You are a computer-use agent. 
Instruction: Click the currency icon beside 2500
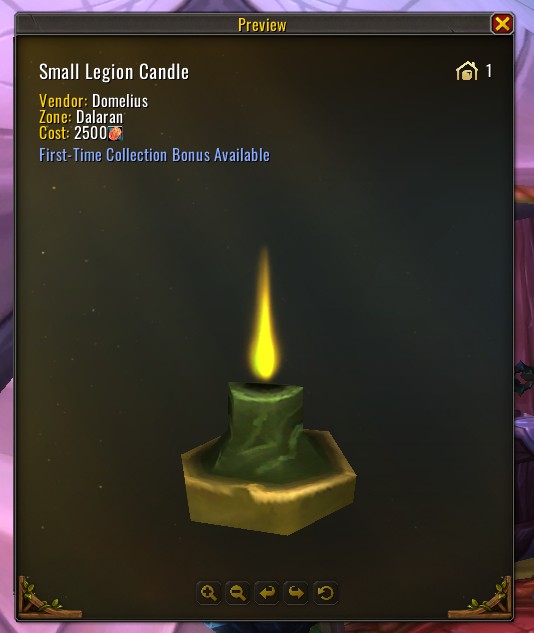[115, 133]
